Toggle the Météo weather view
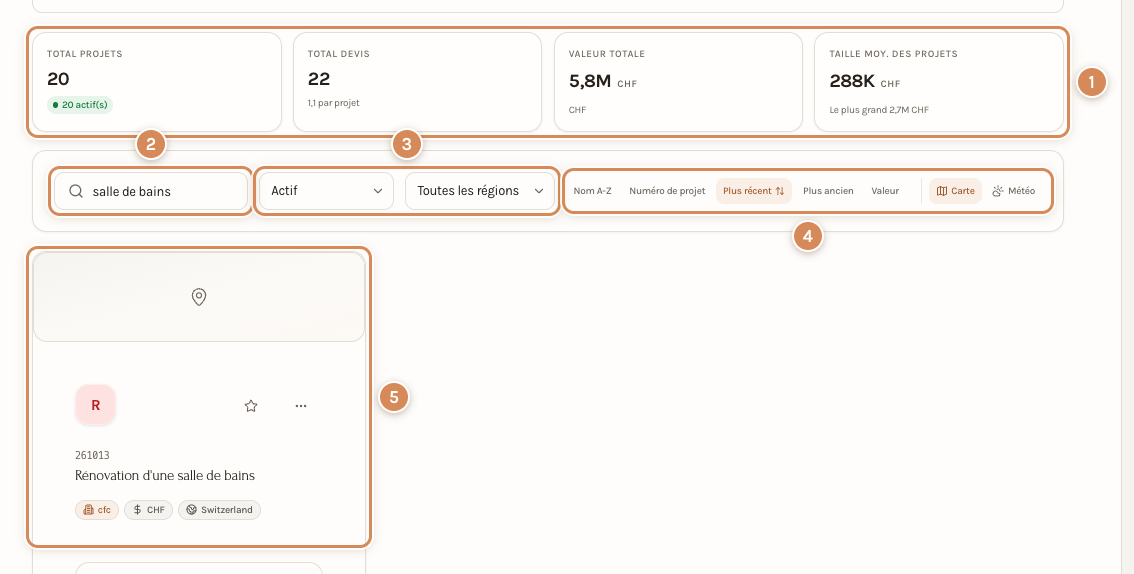Viewport: 1134px width, 574px height. click(x=1013, y=191)
